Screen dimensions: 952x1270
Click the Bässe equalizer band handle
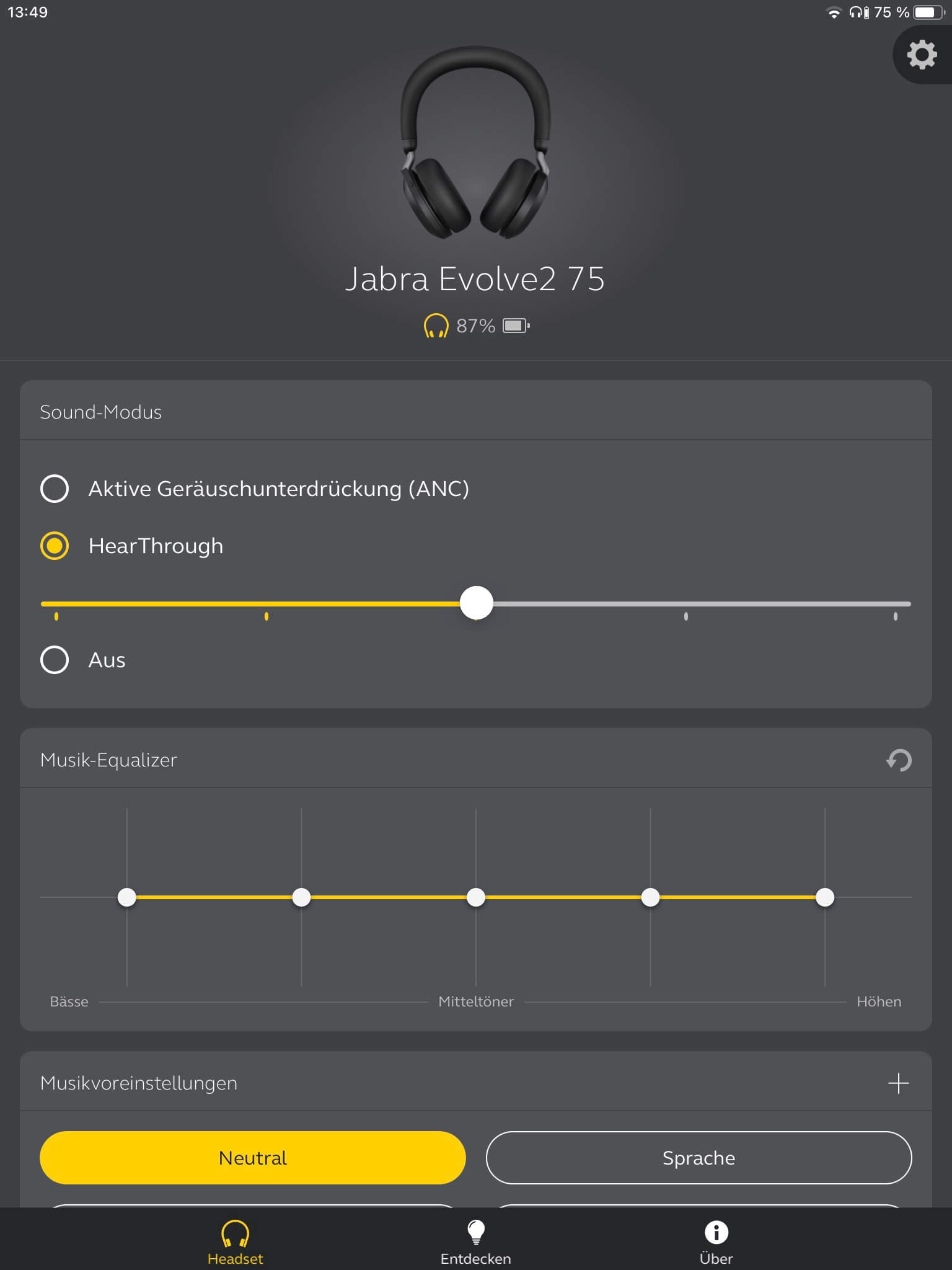click(127, 897)
